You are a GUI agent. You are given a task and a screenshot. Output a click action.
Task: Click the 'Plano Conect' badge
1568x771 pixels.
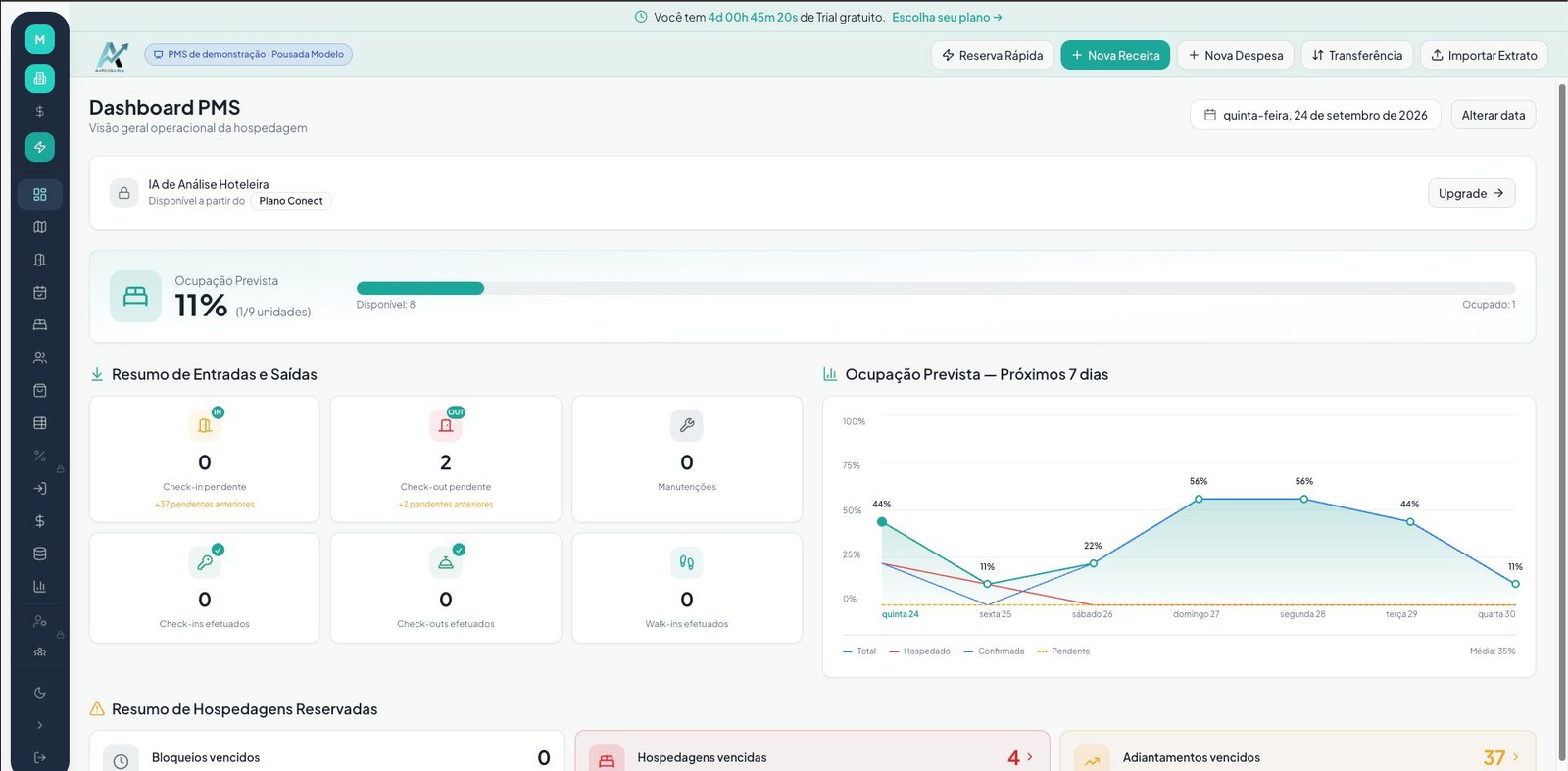(291, 201)
